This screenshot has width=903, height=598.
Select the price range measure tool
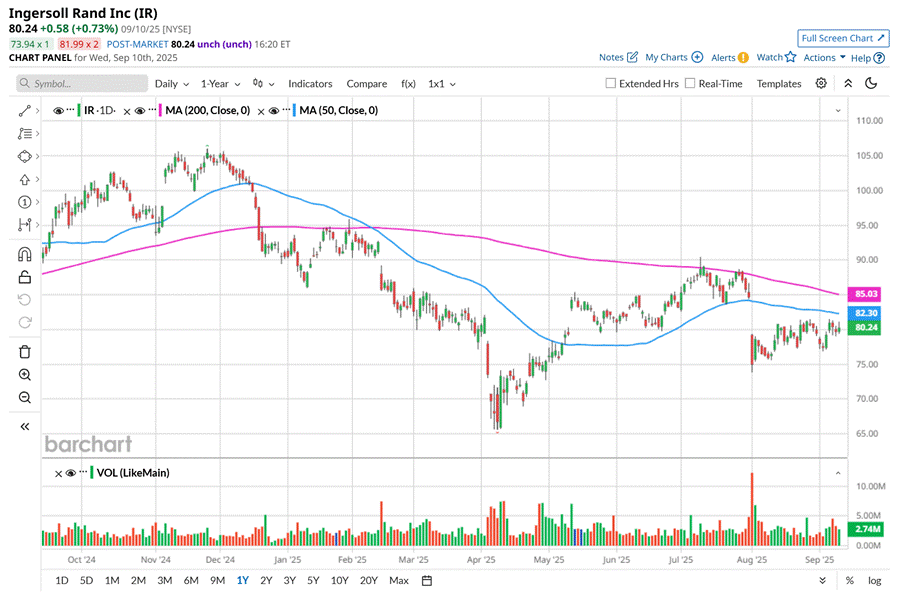point(24,225)
